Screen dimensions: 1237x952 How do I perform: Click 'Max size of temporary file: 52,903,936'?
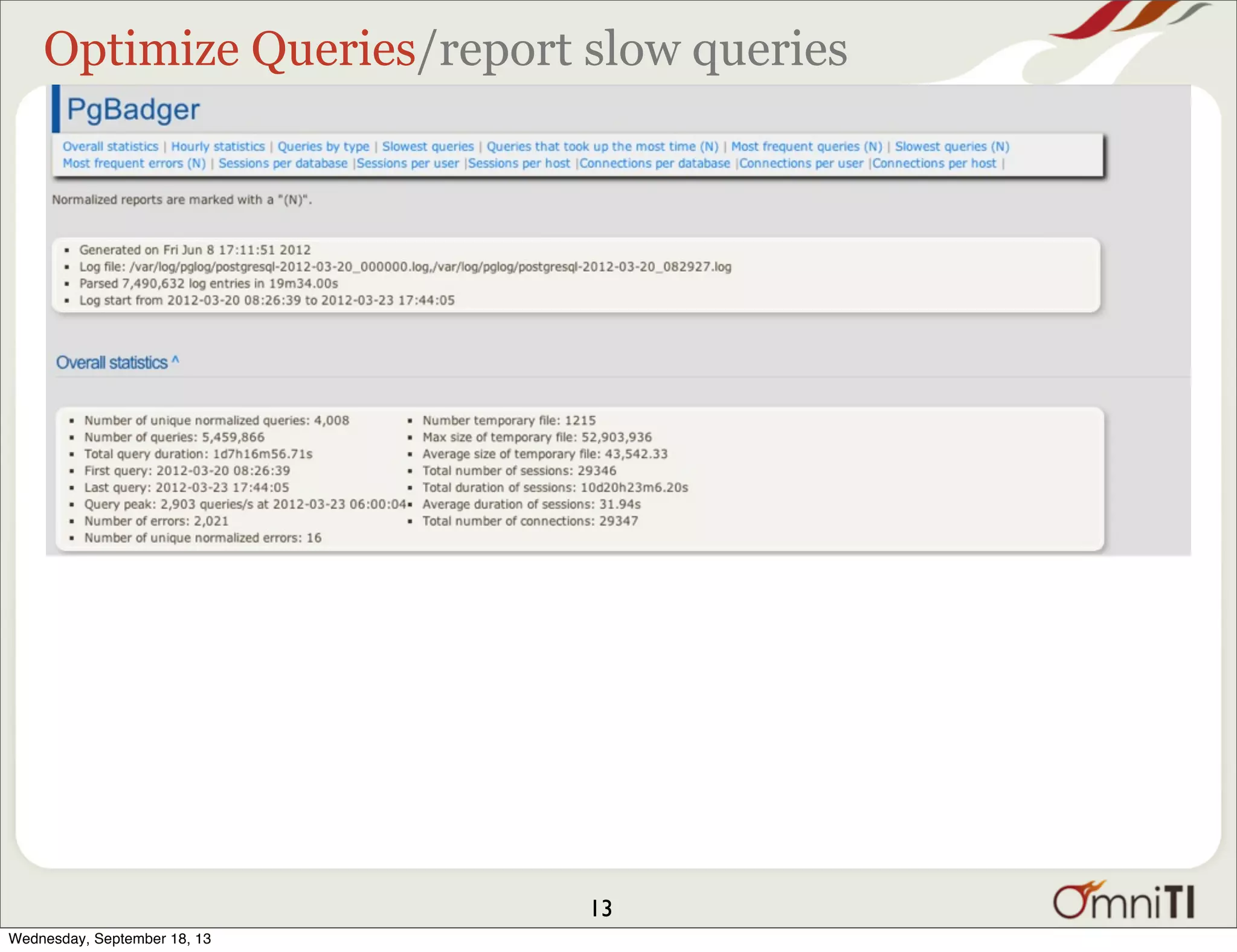[x=538, y=437]
